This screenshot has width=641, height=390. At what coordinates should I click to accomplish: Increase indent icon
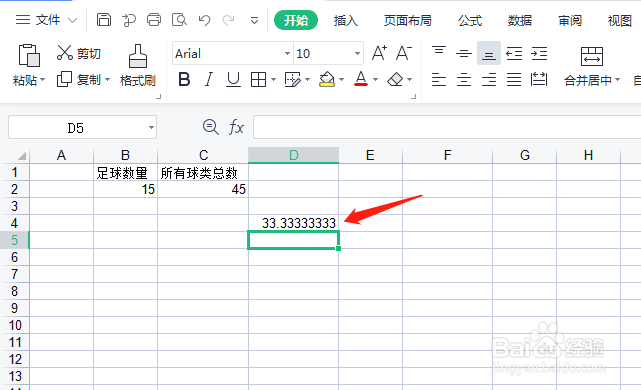539,53
